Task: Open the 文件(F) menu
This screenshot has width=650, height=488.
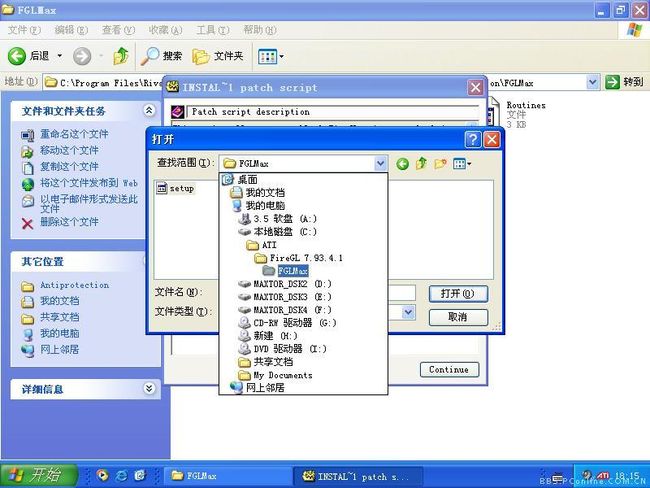Action: (x=24, y=30)
